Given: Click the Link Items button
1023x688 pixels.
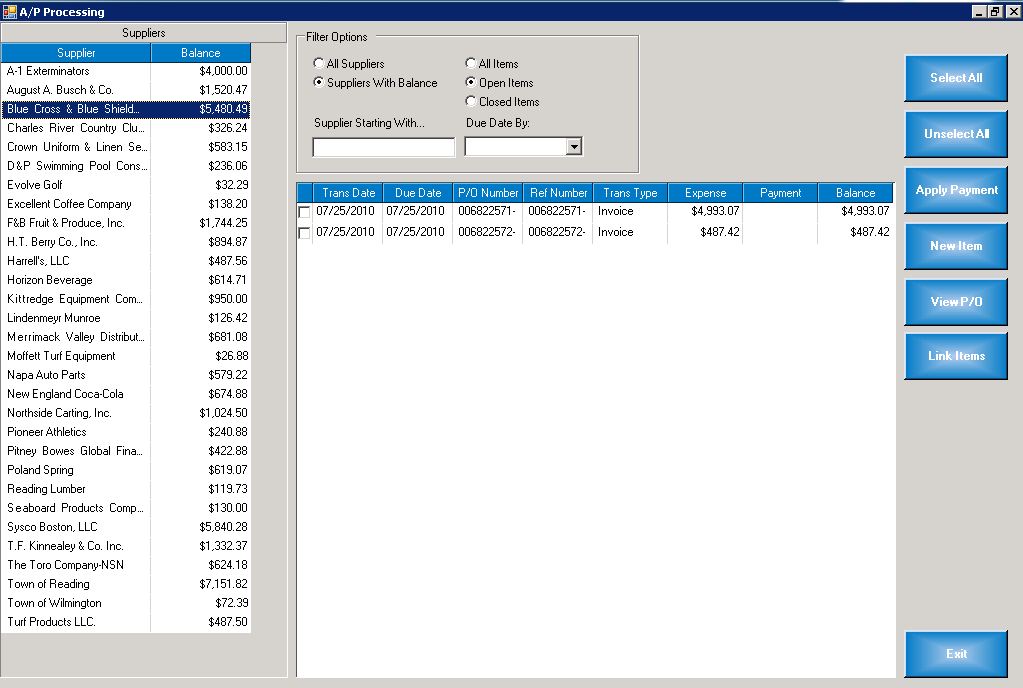Looking at the screenshot, I should click(956, 356).
